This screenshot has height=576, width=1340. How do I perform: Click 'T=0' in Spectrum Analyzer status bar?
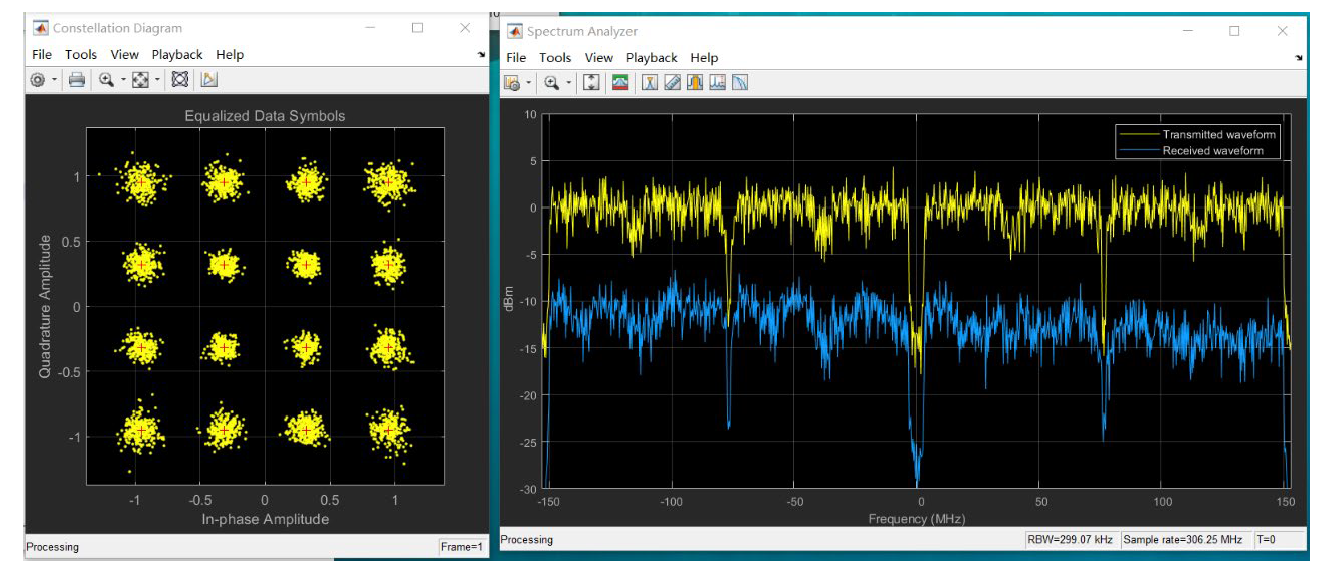click(1266, 540)
